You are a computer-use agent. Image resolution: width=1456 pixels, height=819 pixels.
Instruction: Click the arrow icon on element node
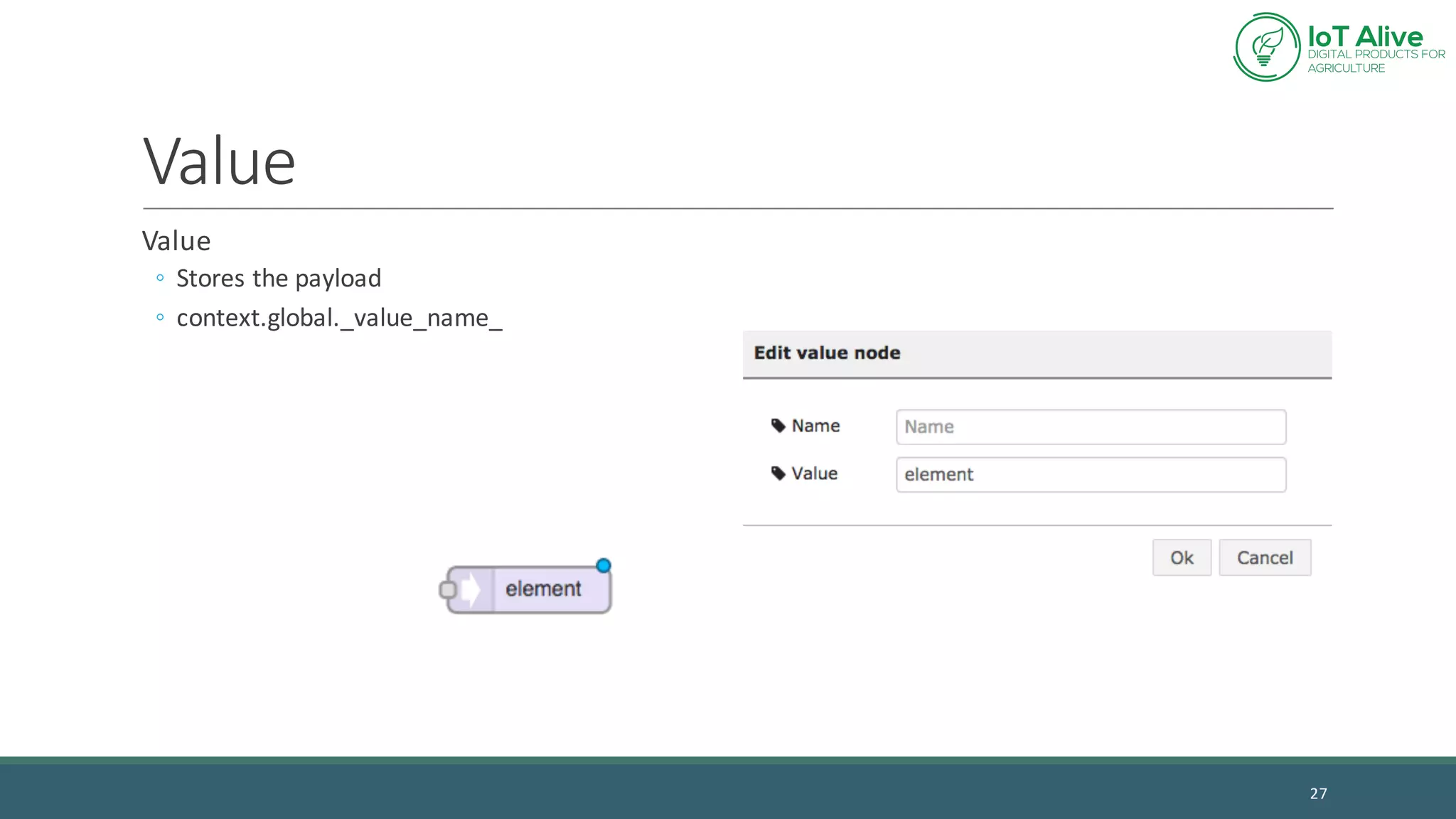470,589
